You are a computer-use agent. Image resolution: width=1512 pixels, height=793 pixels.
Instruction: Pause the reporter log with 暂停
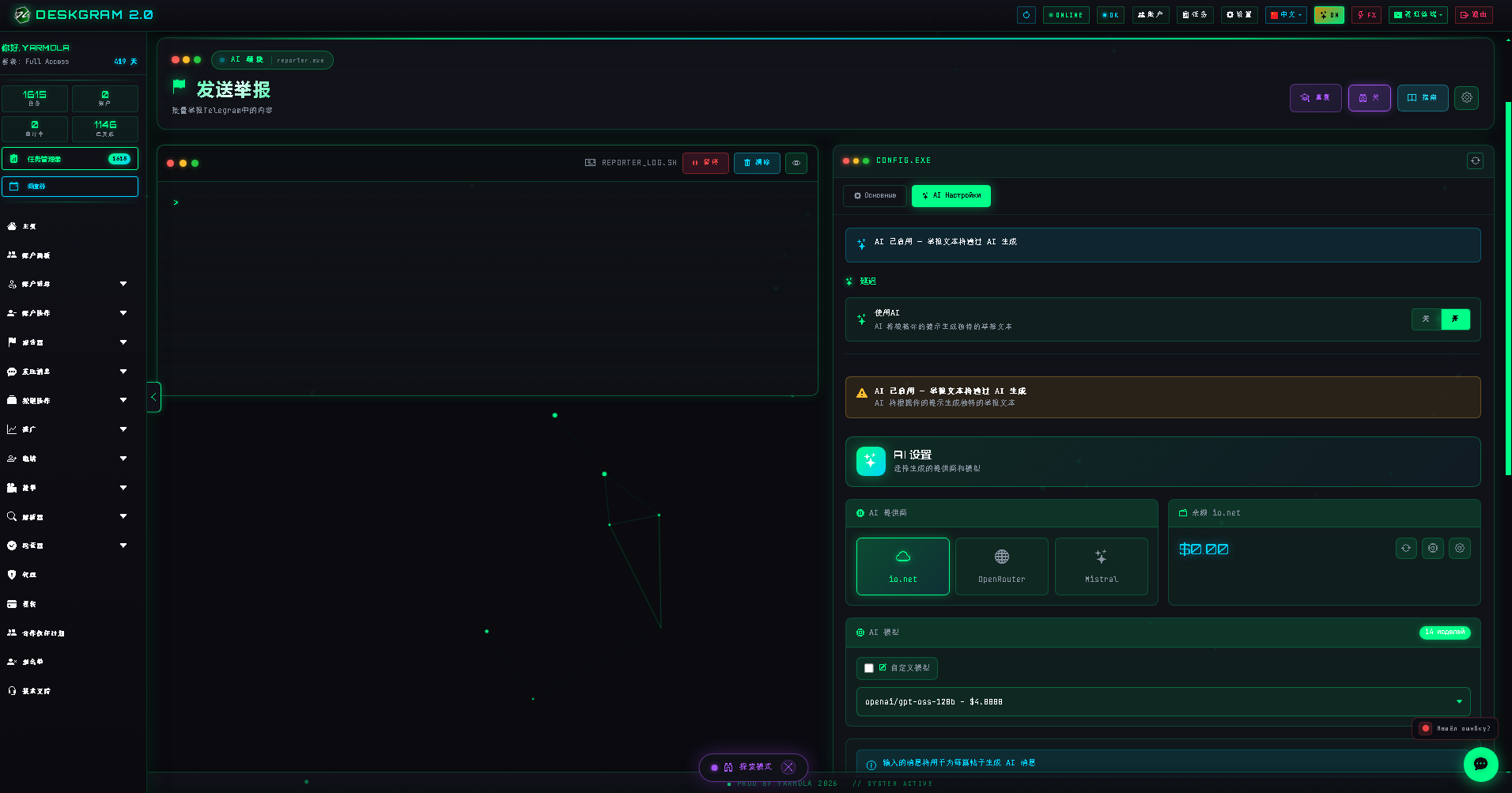705,163
